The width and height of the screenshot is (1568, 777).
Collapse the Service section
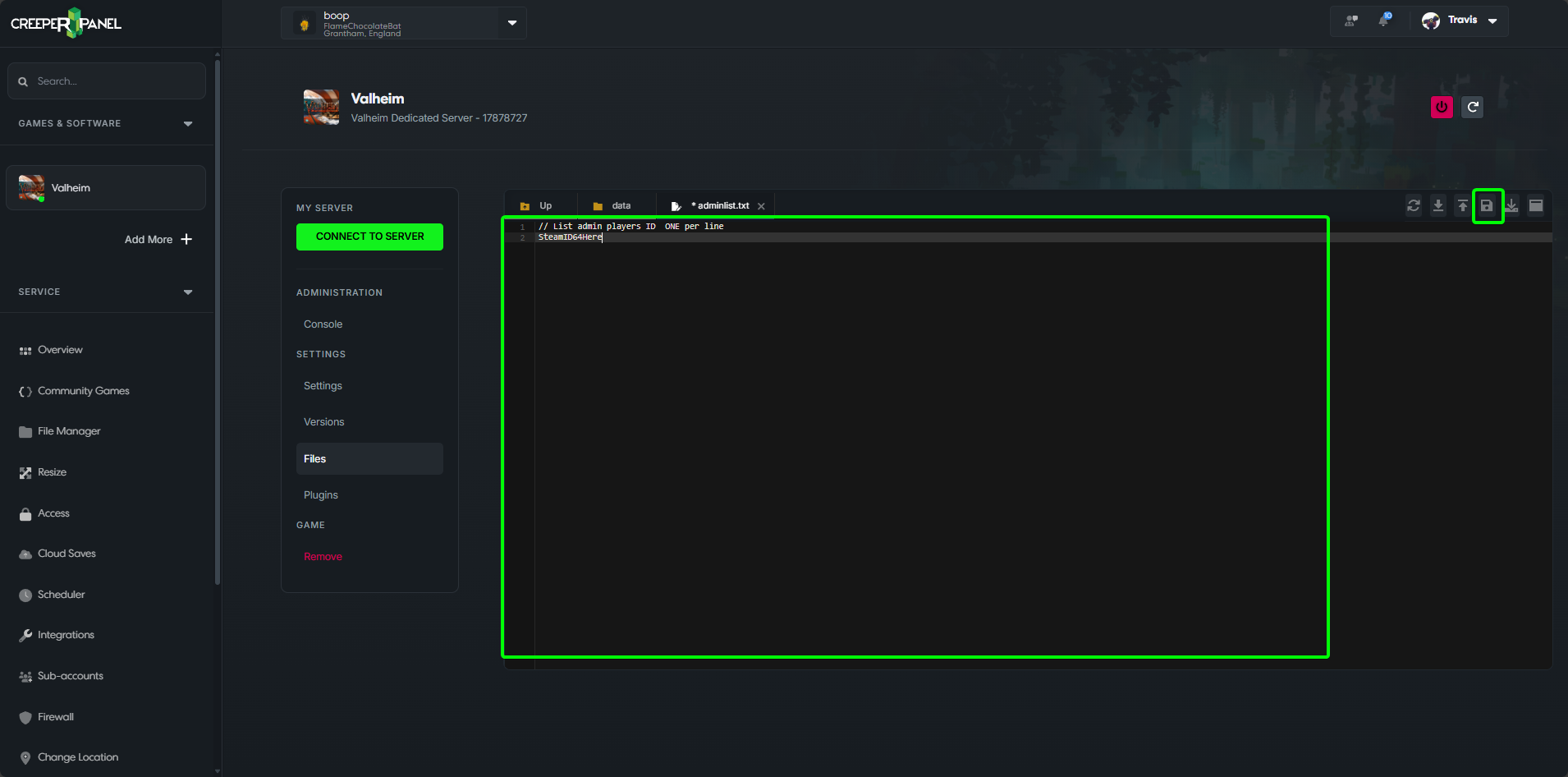pos(188,292)
